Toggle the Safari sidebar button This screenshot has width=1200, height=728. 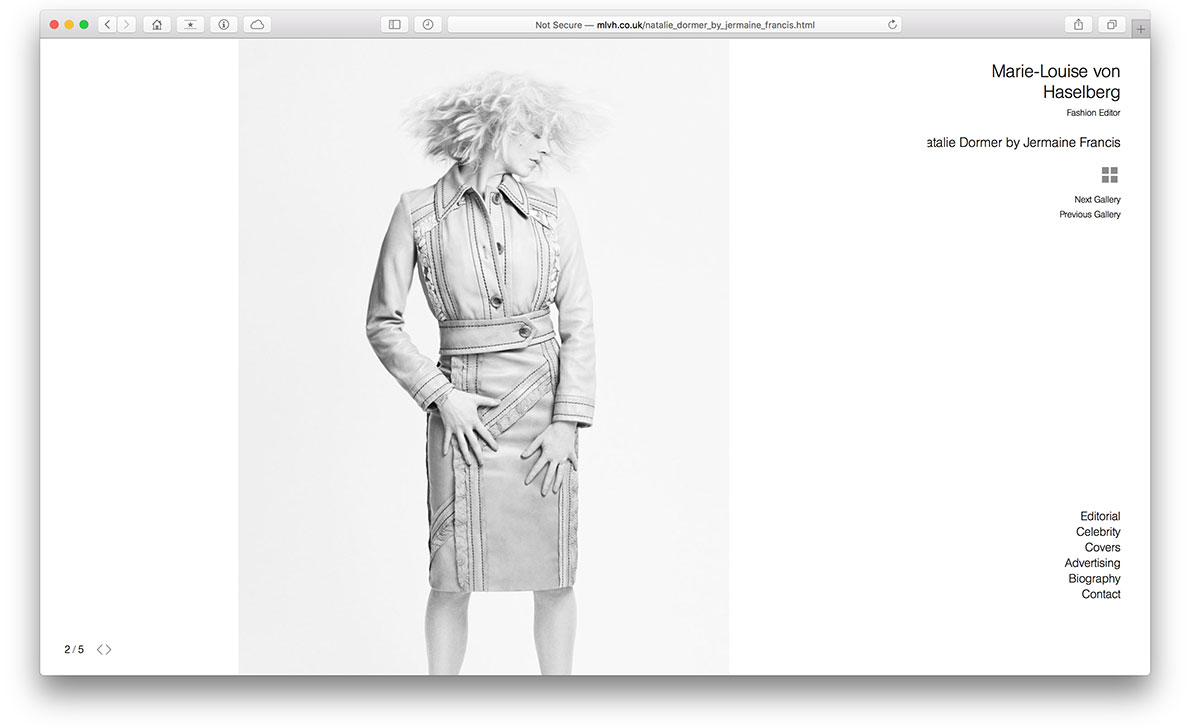pos(394,25)
